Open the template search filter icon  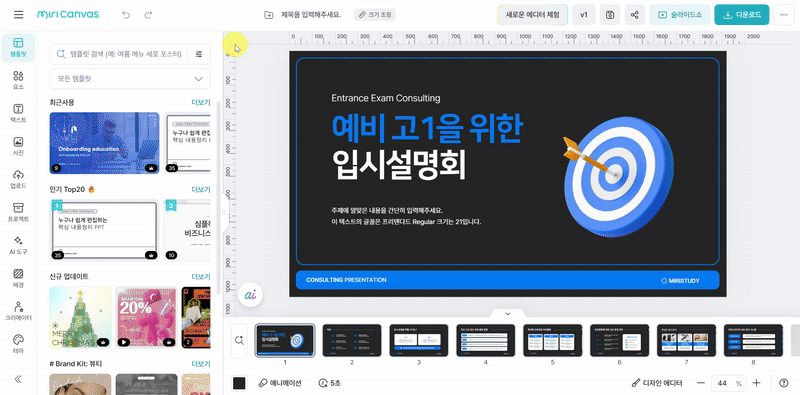point(199,54)
